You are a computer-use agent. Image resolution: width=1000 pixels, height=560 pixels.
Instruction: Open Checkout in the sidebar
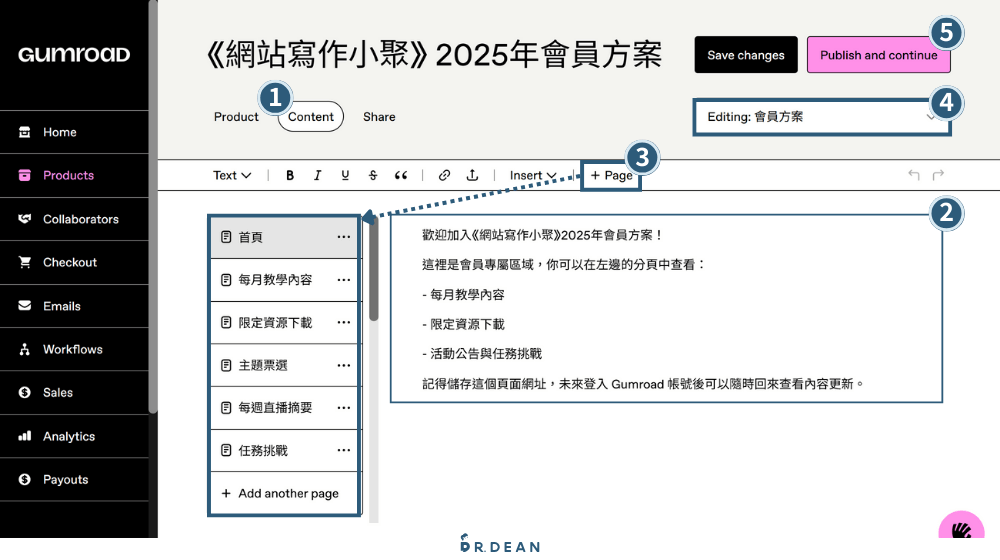(74, 262)
